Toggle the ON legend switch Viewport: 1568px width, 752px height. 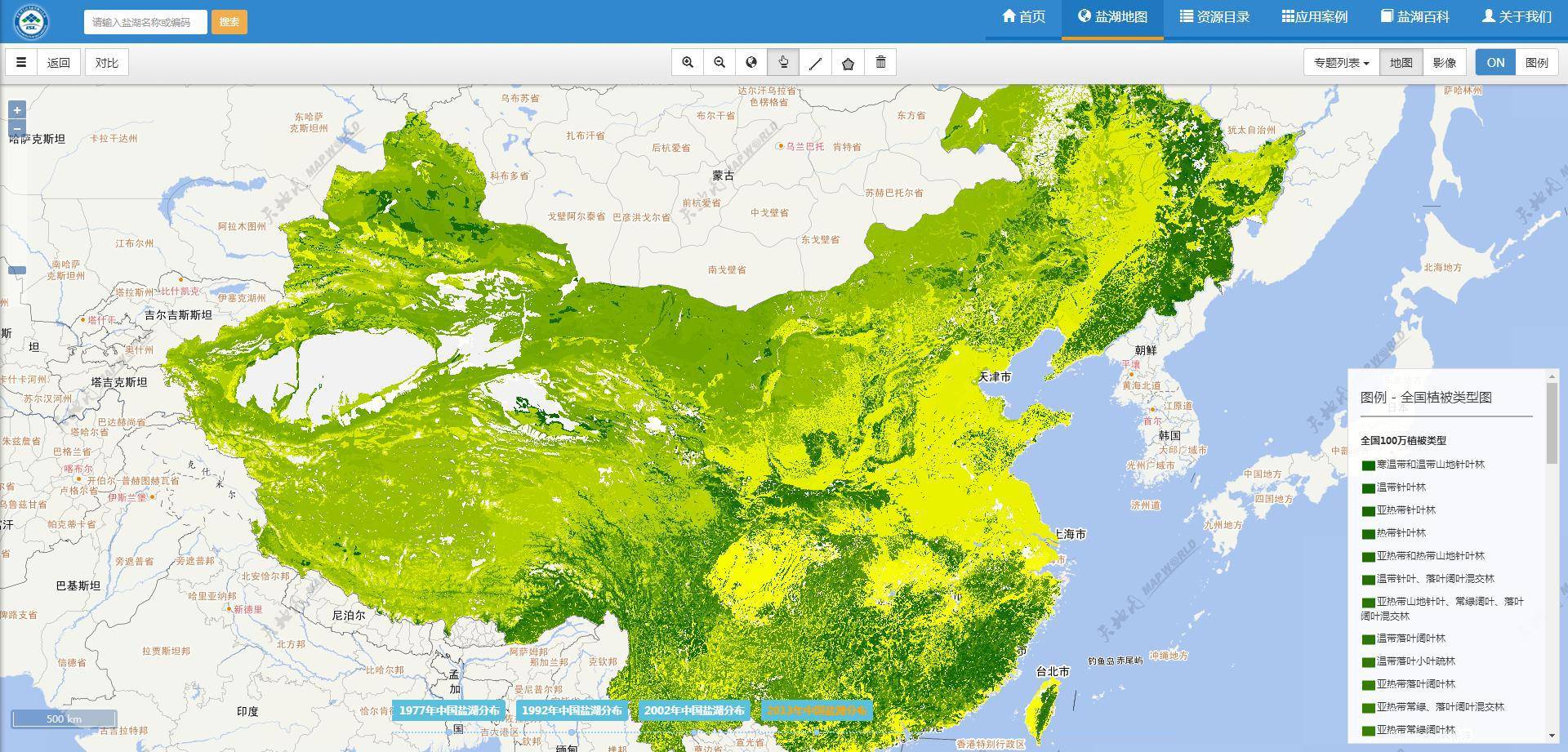pyautogui.click(x=1495, y=63)
